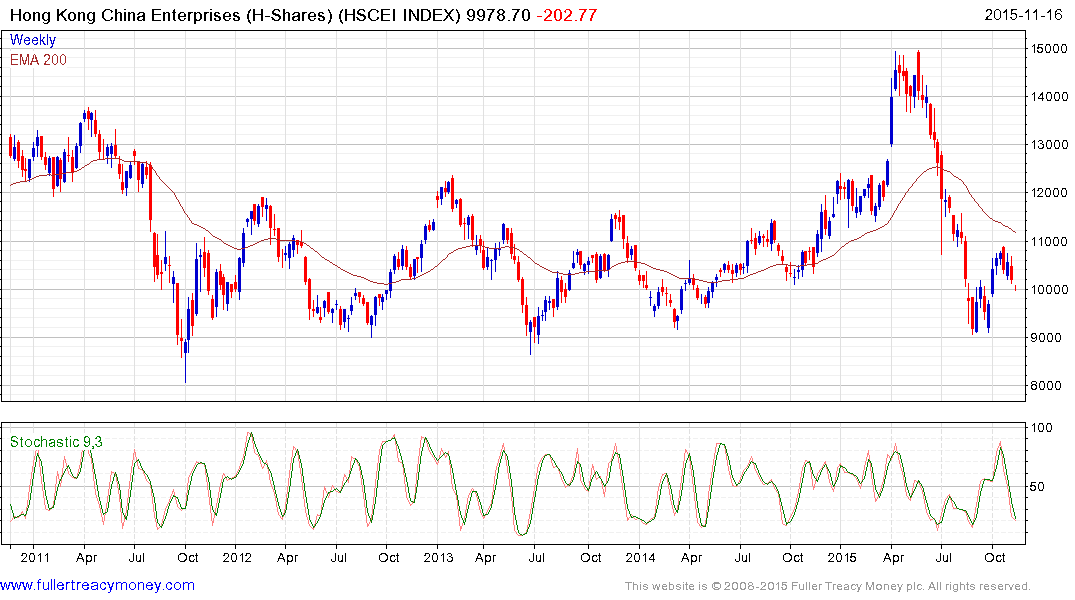Click the 2015 year label on time axis

pyautogui.click(x=842, y=557)
